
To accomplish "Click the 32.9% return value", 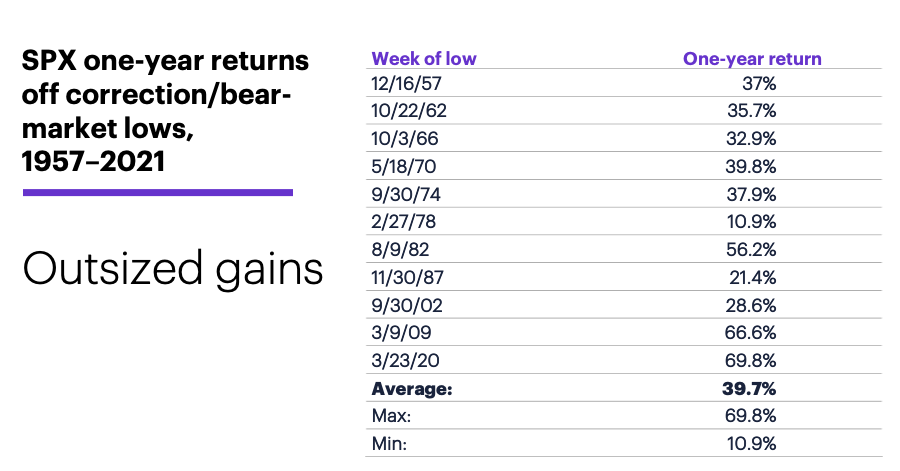I will click(751, 139).
